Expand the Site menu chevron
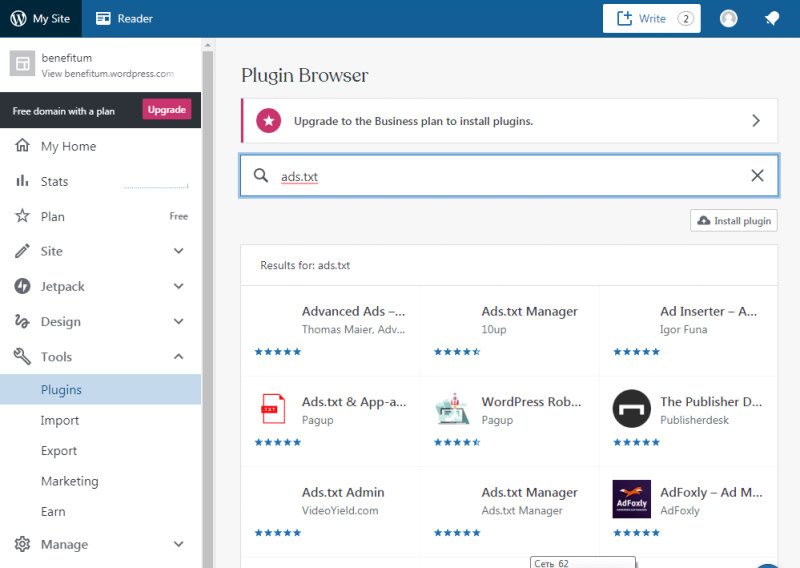This screenshot has width=800, height=568. point(179,251)
